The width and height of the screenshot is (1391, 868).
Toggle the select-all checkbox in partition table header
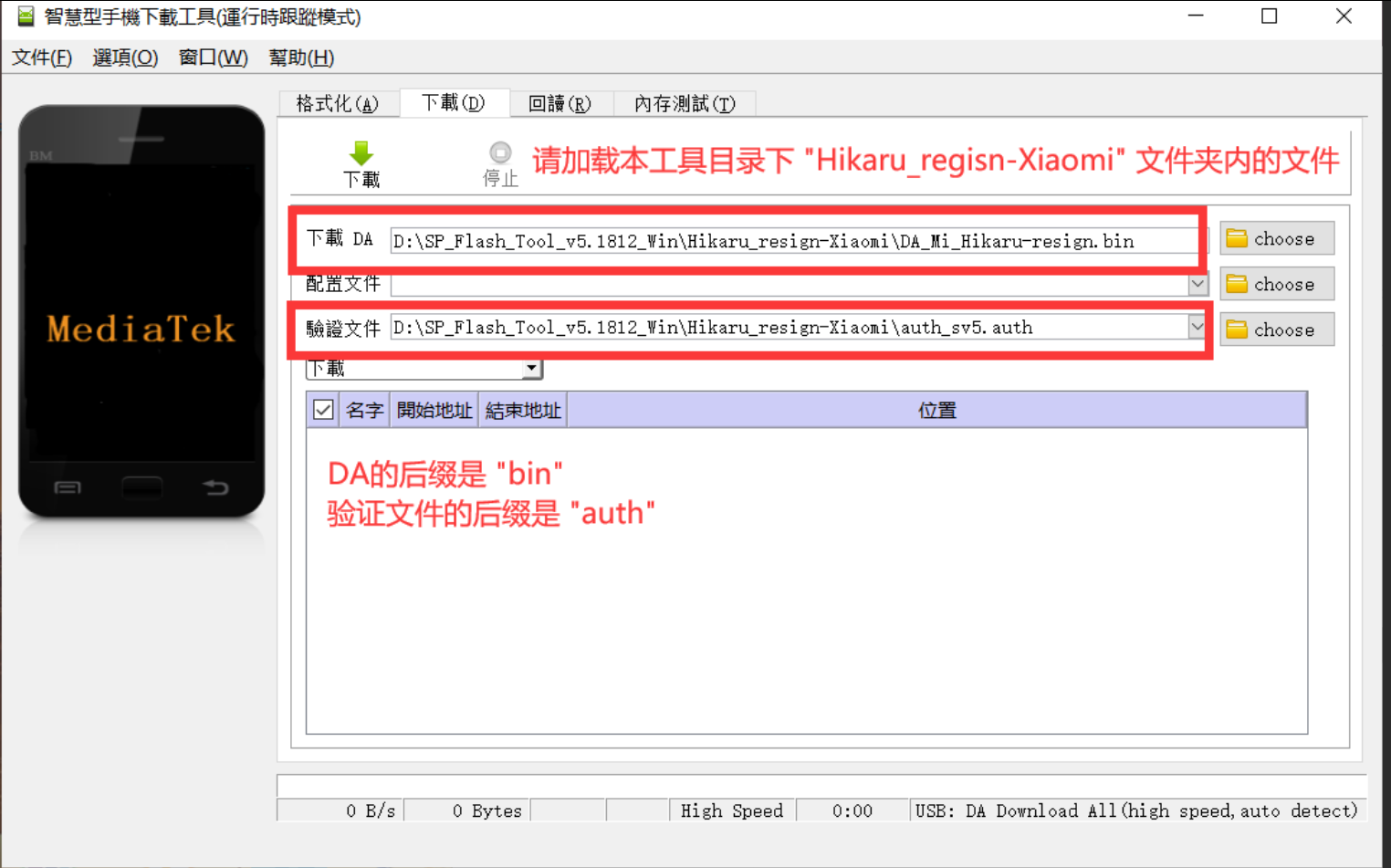tap(322, 409)
